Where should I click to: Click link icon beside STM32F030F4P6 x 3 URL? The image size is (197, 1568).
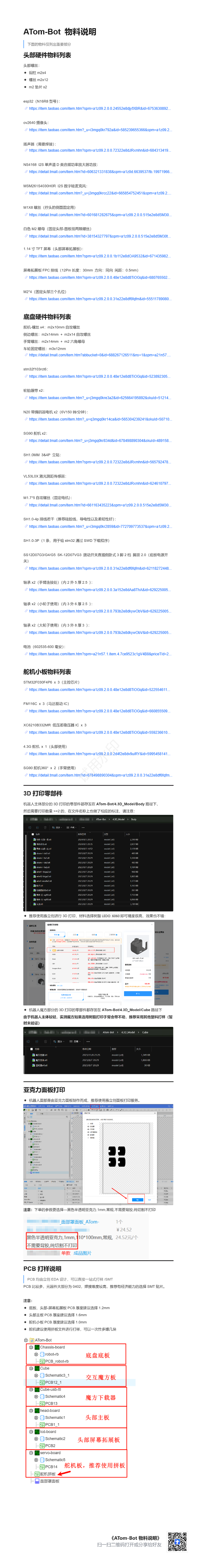[x=26, y=690]
